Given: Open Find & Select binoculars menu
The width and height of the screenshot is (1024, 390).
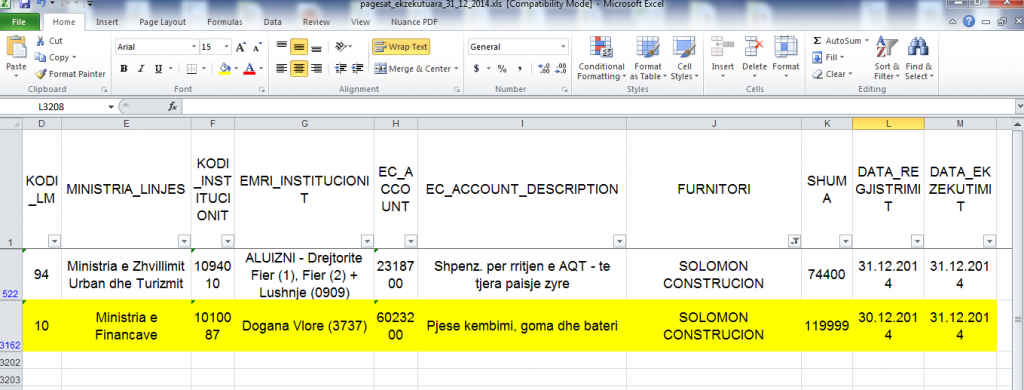Looking at the screenshot, I should tap(919, 58).
